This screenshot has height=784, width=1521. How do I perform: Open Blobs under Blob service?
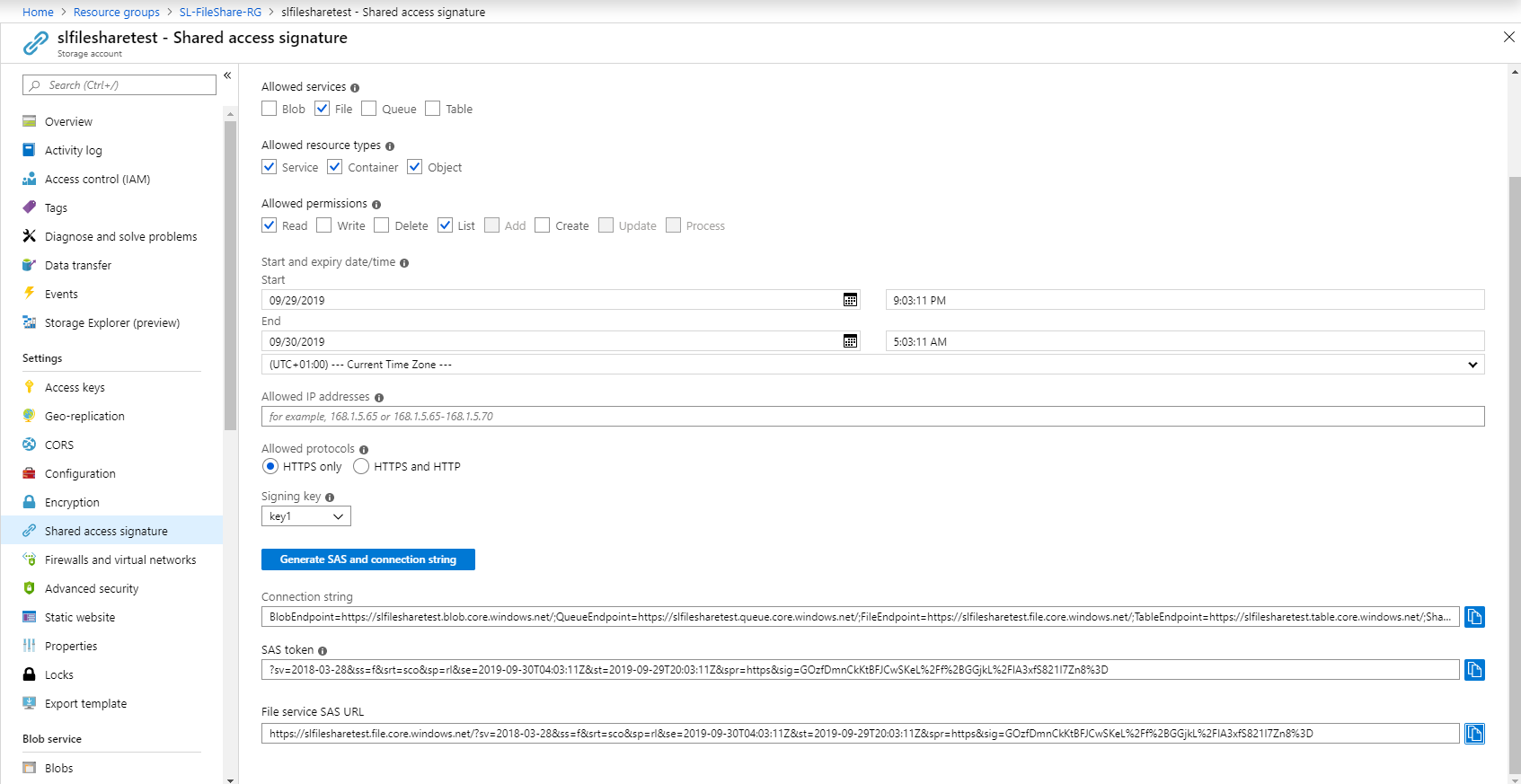tap(58, 768)
